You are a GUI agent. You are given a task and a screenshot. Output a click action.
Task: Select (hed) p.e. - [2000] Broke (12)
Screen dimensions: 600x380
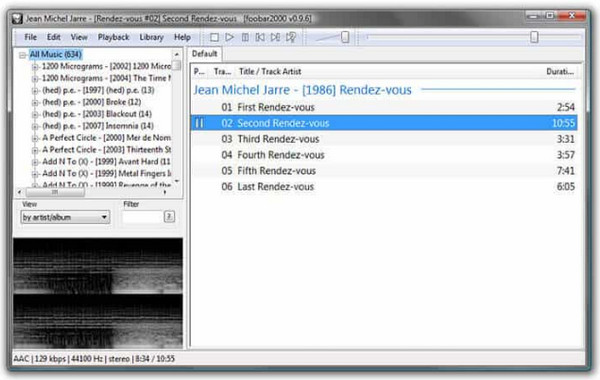(x=91, y=102)
